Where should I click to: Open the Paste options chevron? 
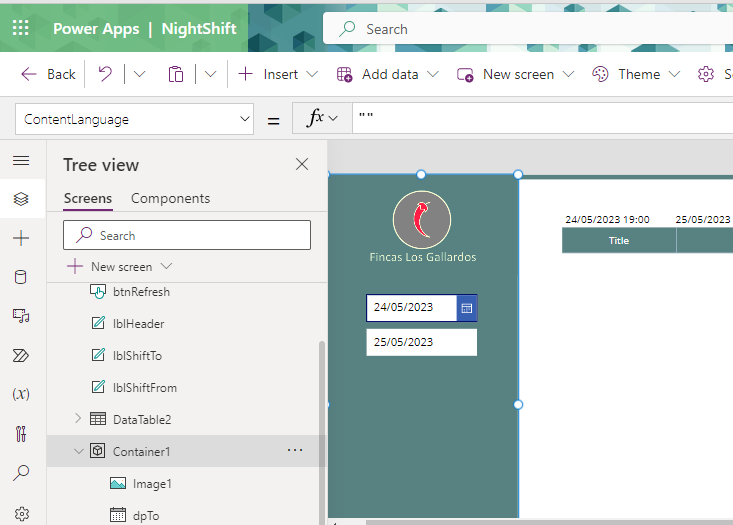210,74
